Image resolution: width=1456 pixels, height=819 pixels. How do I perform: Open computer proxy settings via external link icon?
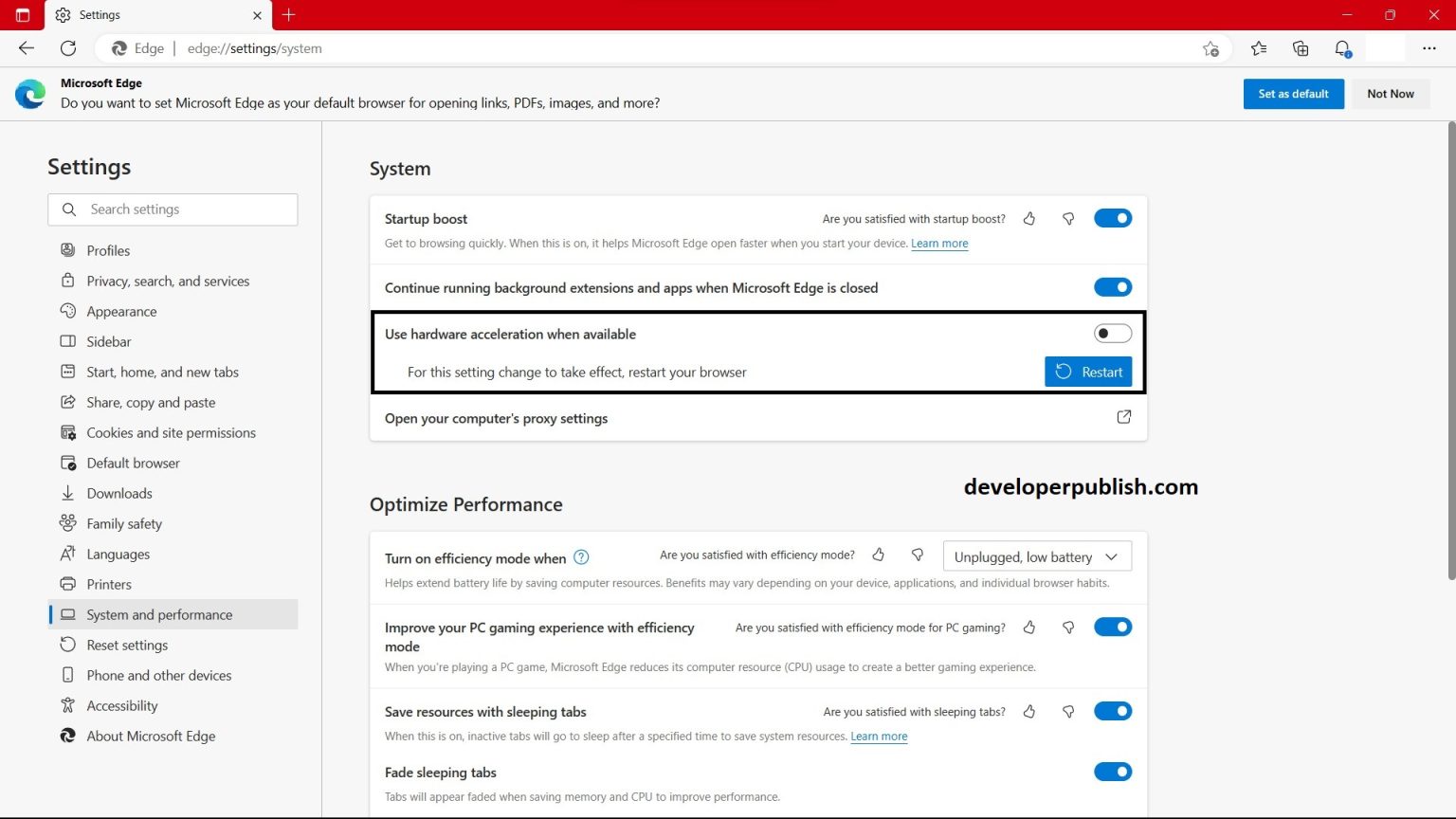(x=1123, y=417)
